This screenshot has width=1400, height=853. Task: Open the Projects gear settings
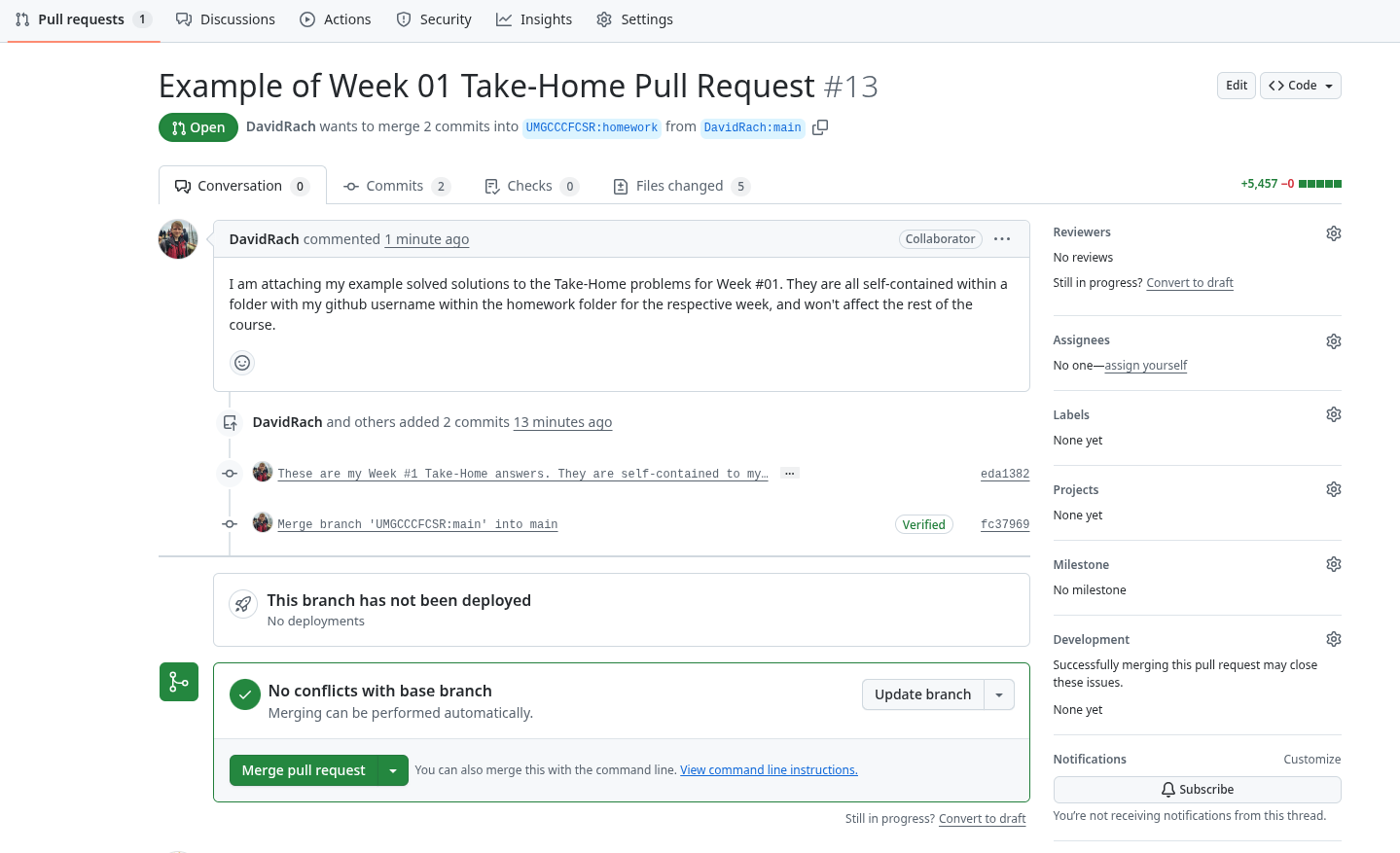pyautogui.click(x=1333, y=489)
